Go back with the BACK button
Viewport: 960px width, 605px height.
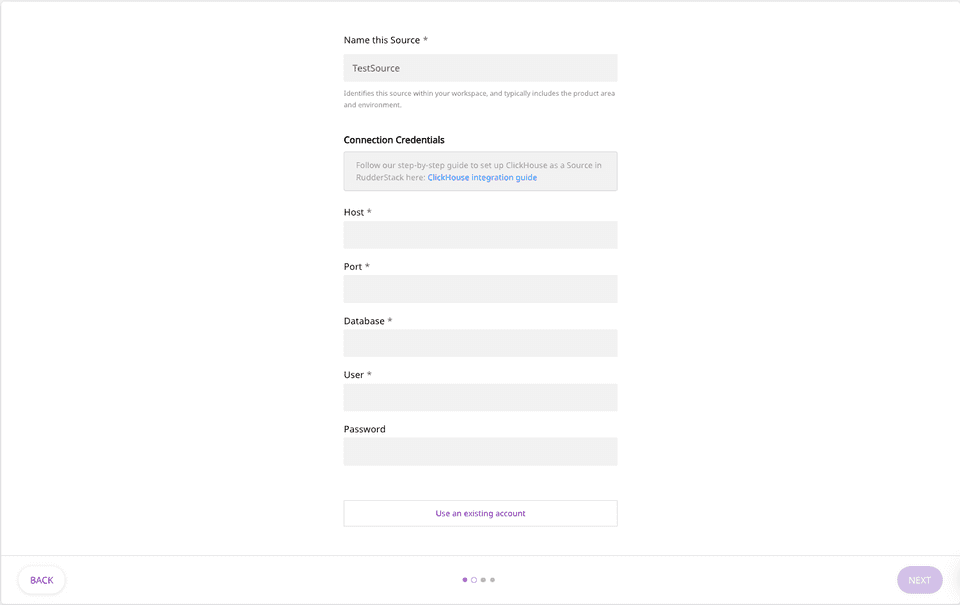coord(42,580)
